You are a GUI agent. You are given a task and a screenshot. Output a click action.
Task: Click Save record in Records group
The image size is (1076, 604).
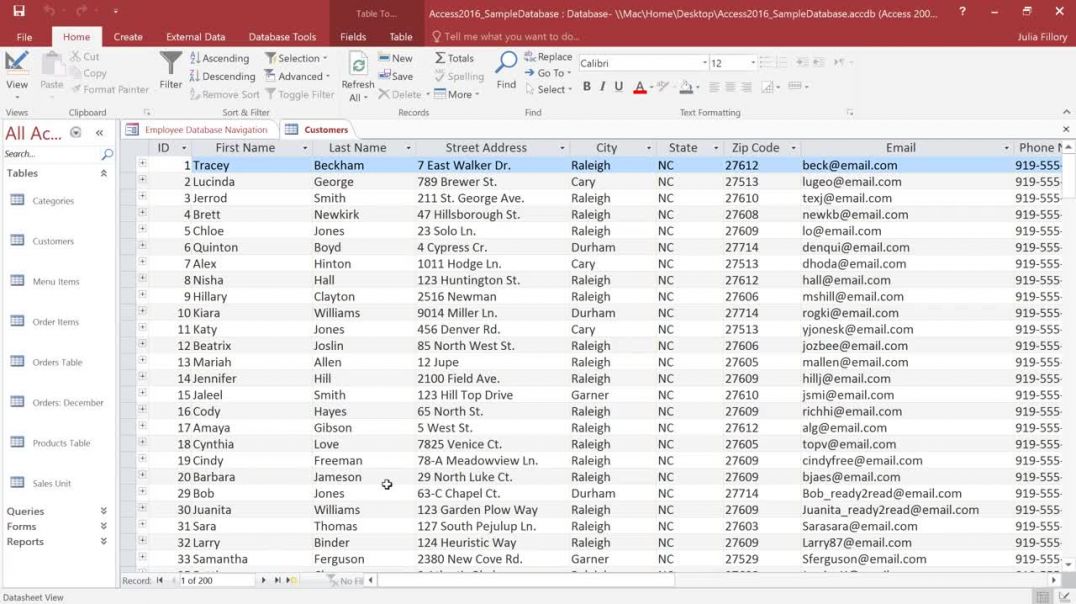point(396,76)
